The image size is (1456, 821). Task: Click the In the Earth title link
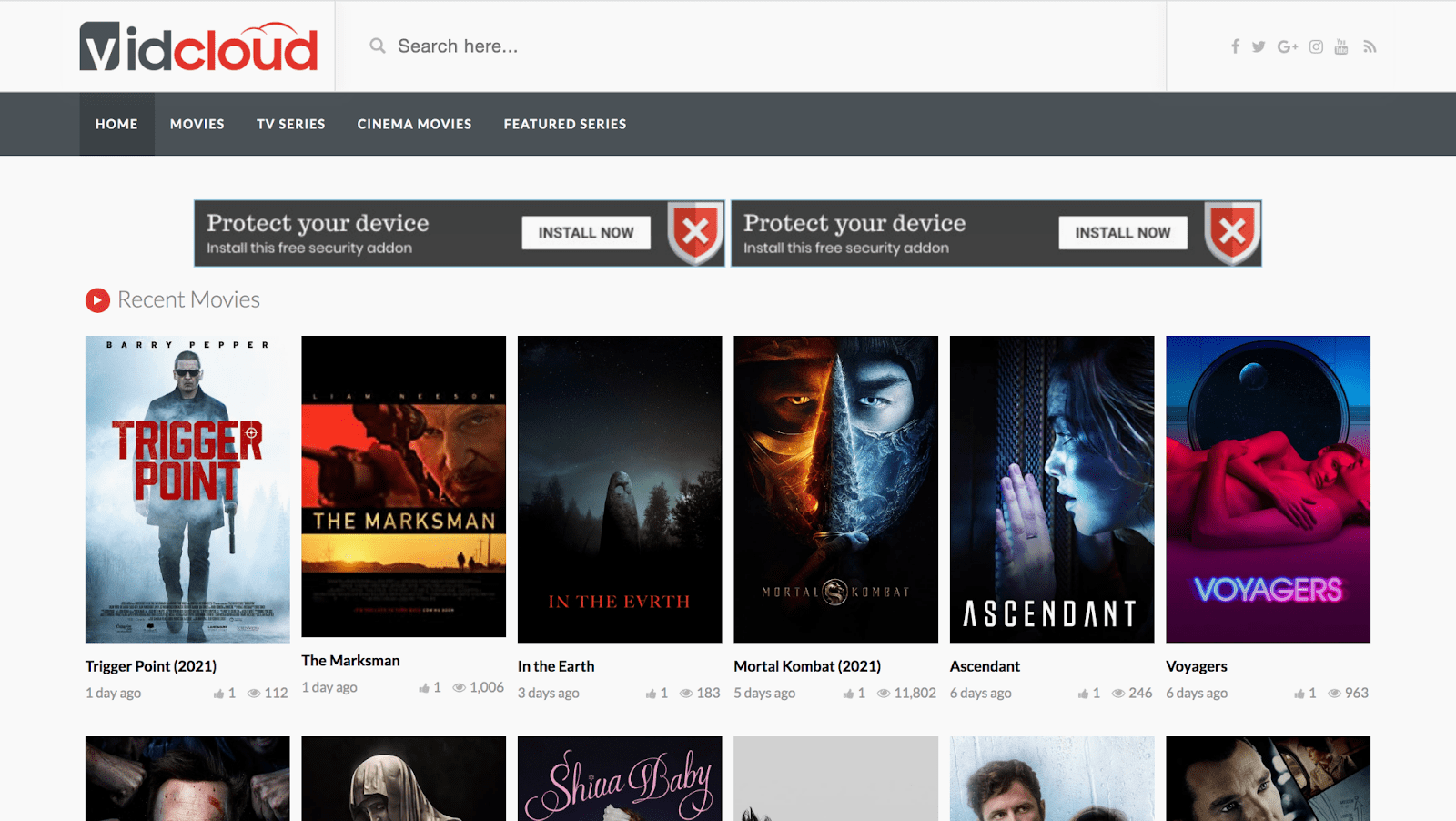556,666
